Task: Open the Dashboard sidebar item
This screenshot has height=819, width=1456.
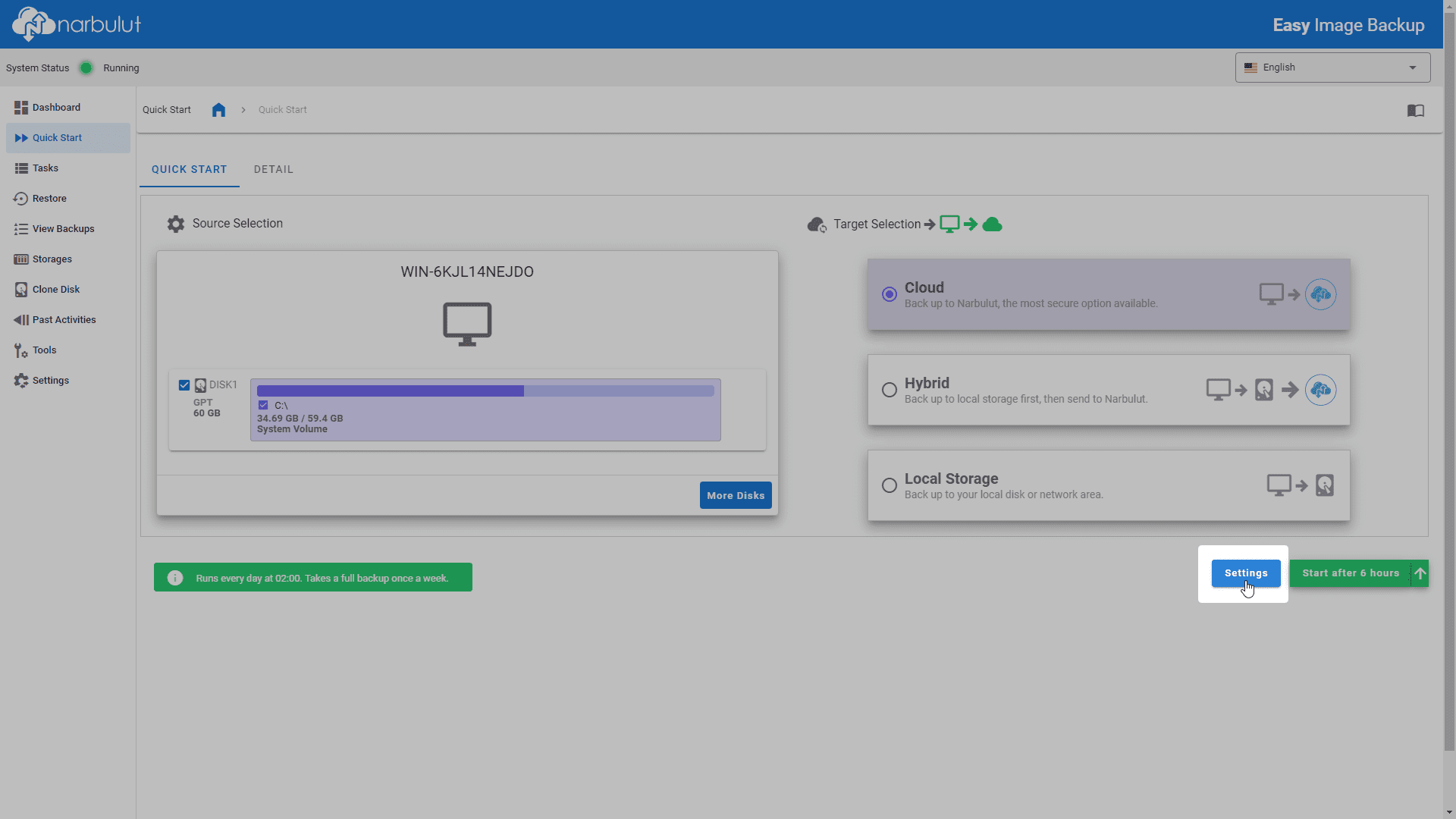Action: pyautogui.click(x=68, y=108)
